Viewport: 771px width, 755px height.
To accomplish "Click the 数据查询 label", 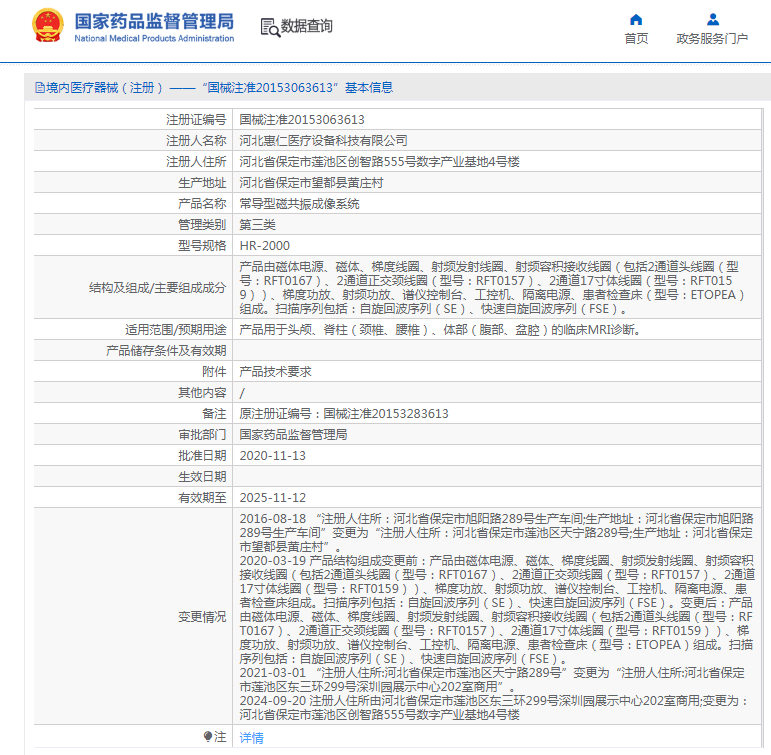I will pyautogui.click(x=306, y=26).
